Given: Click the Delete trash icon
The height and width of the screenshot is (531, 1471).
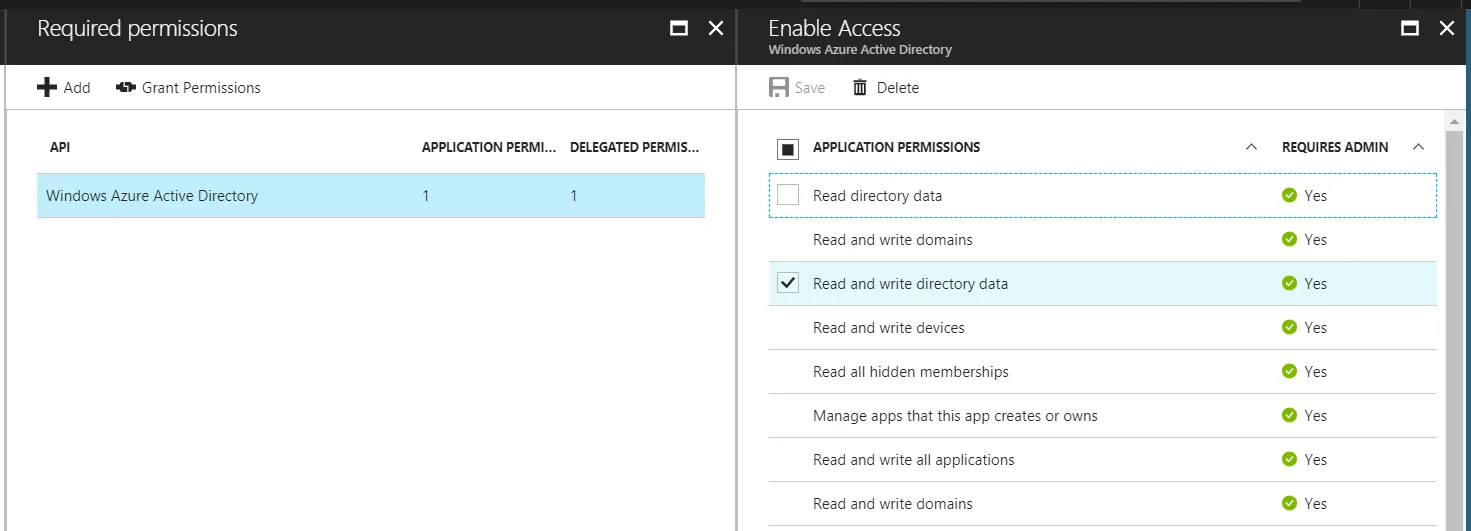Looking at the screenshot, I should pos(860,88).
